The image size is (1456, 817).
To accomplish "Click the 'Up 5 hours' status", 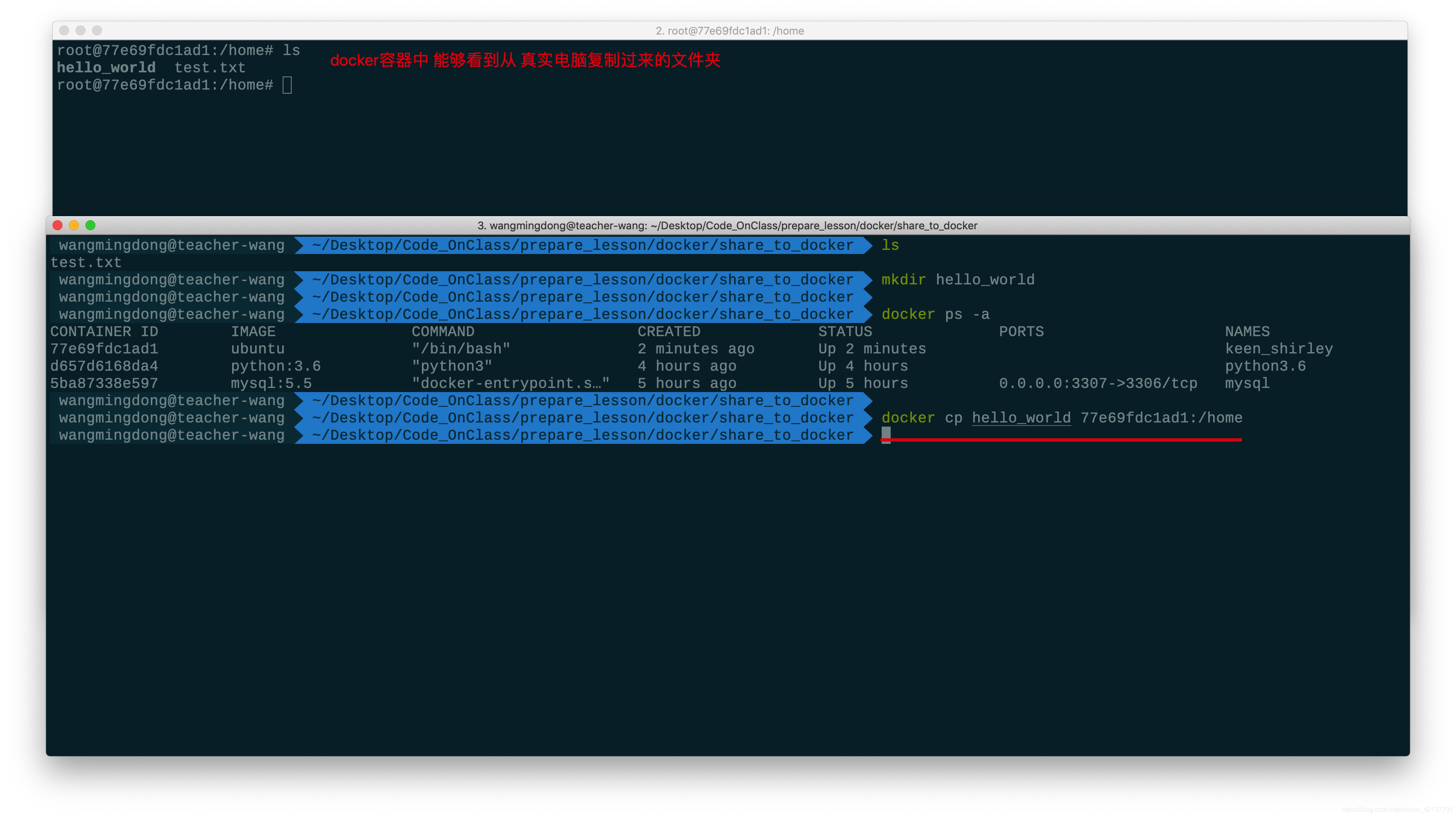I will coord(863,383).
